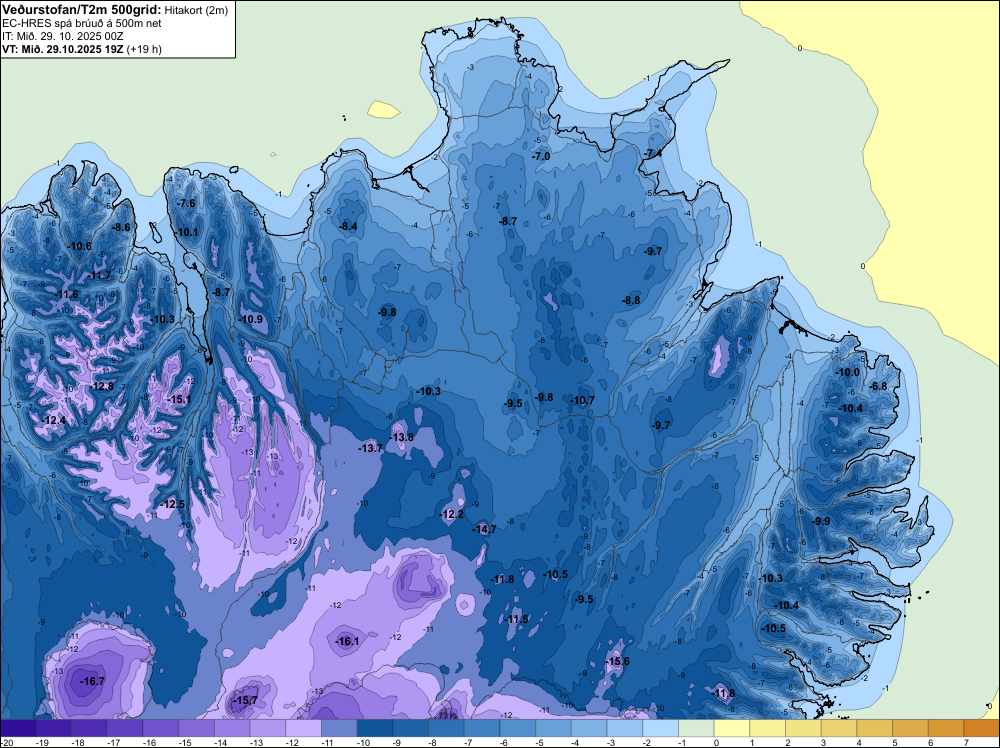Select the legend swatch between -11 and -10
1000x748 pixels.
(339, 728)
